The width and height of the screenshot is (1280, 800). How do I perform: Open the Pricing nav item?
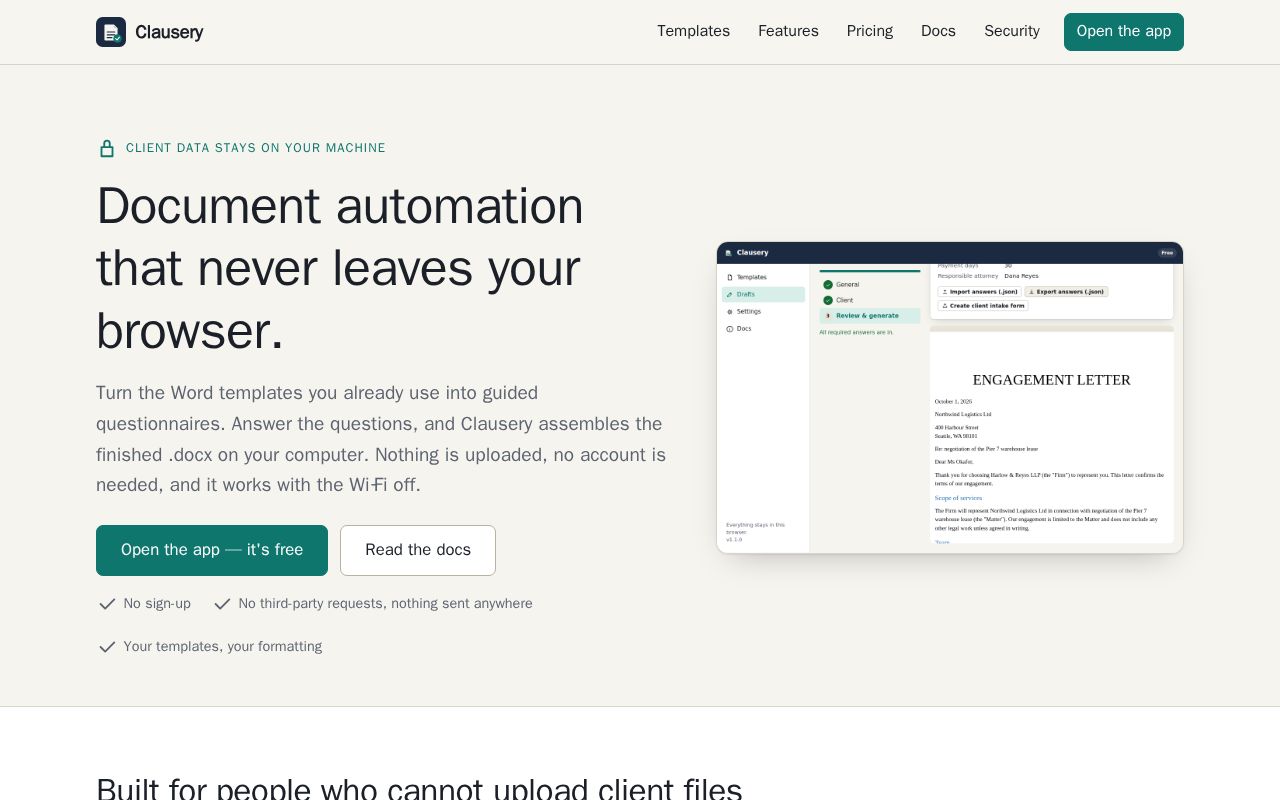tap(870, 31)
